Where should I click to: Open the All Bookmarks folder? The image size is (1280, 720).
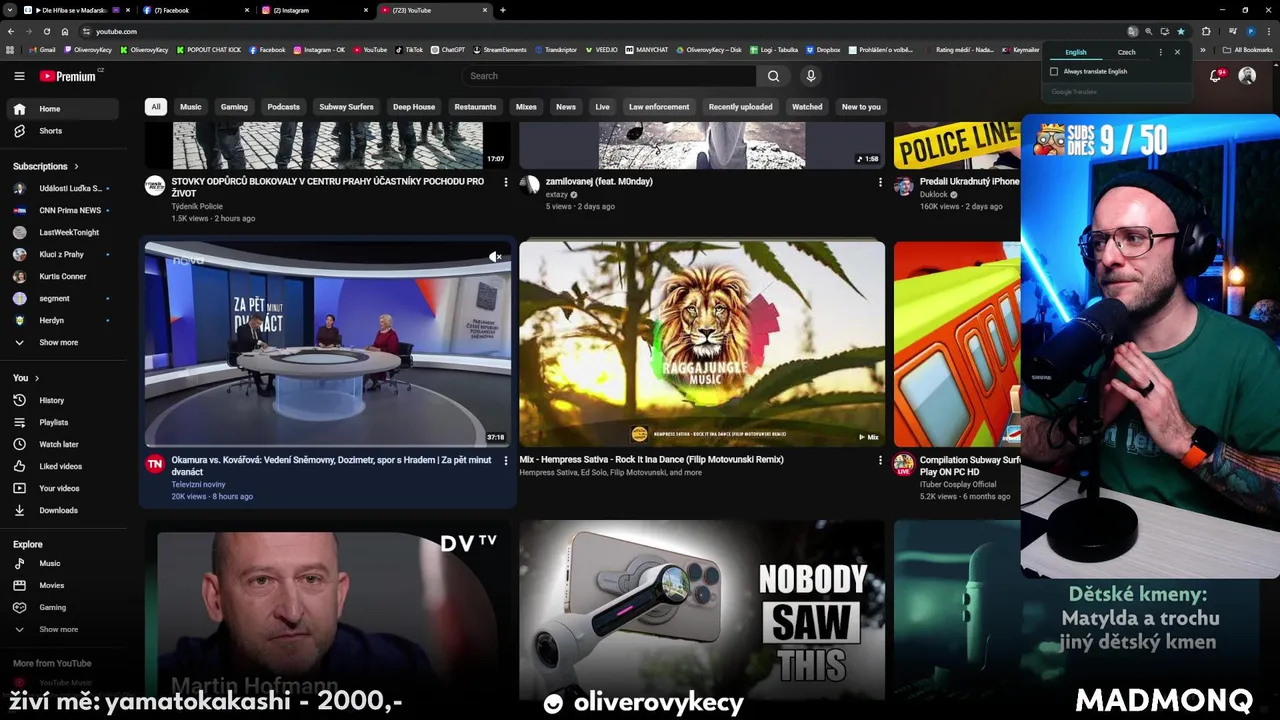(x=1247, y=50)
